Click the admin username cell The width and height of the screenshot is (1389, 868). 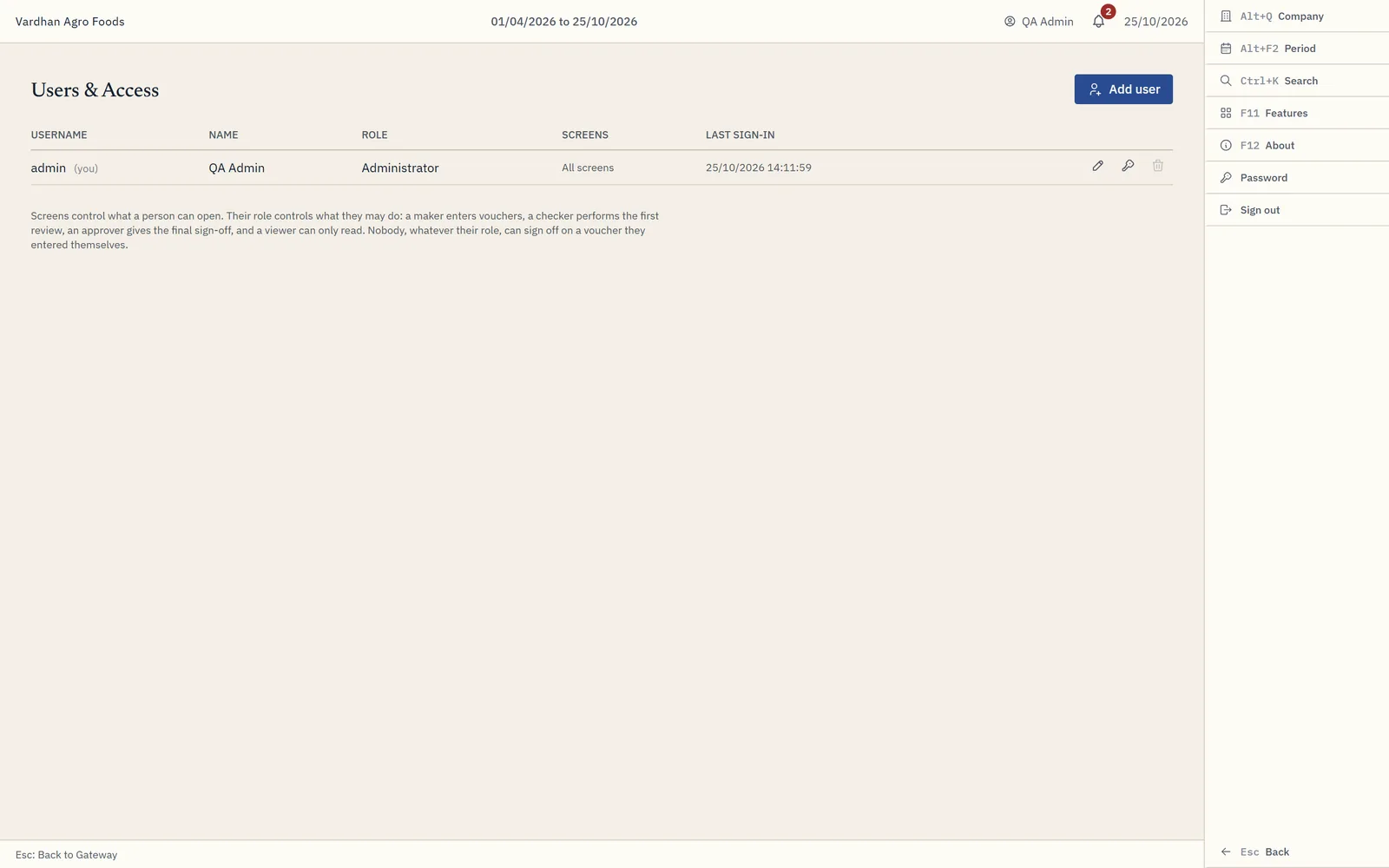49,168
